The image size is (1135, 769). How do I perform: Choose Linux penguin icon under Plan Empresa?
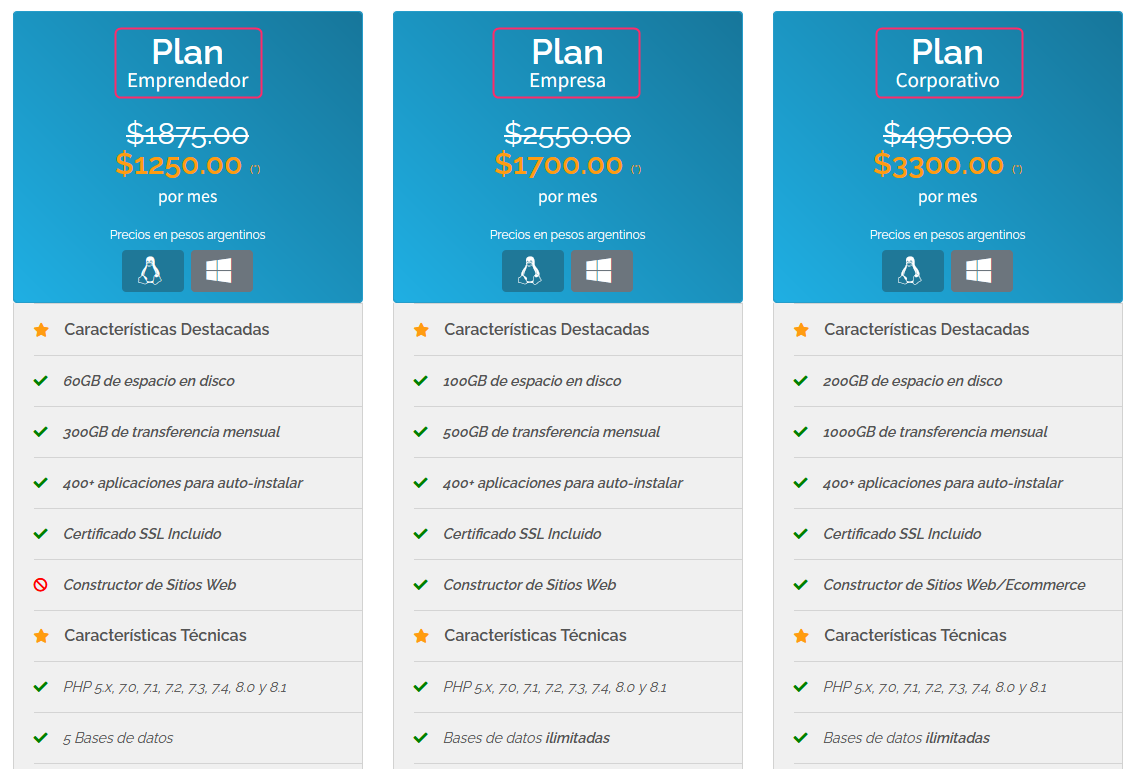(x=533, y=271)
